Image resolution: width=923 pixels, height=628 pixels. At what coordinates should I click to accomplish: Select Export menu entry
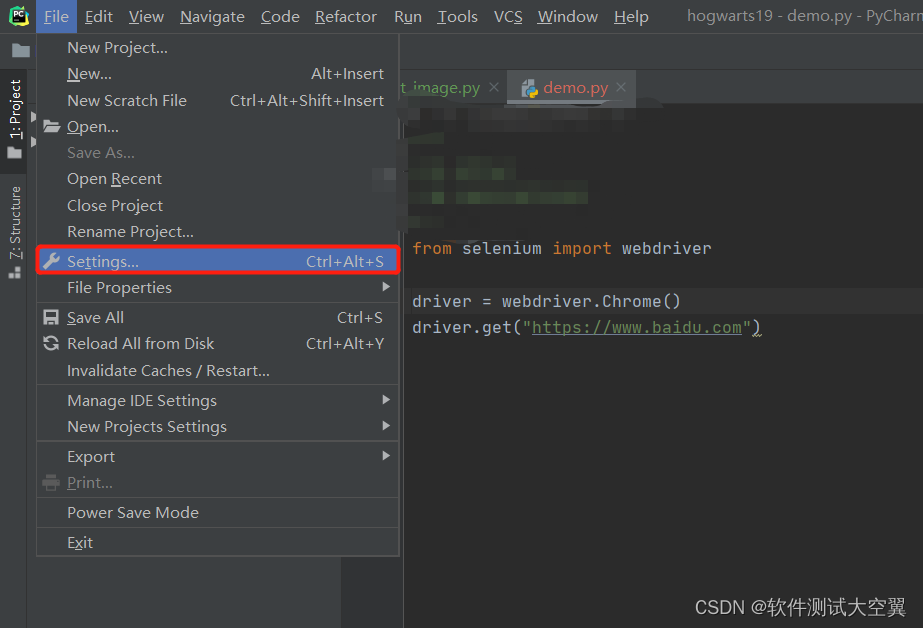(x=218, y=456)
